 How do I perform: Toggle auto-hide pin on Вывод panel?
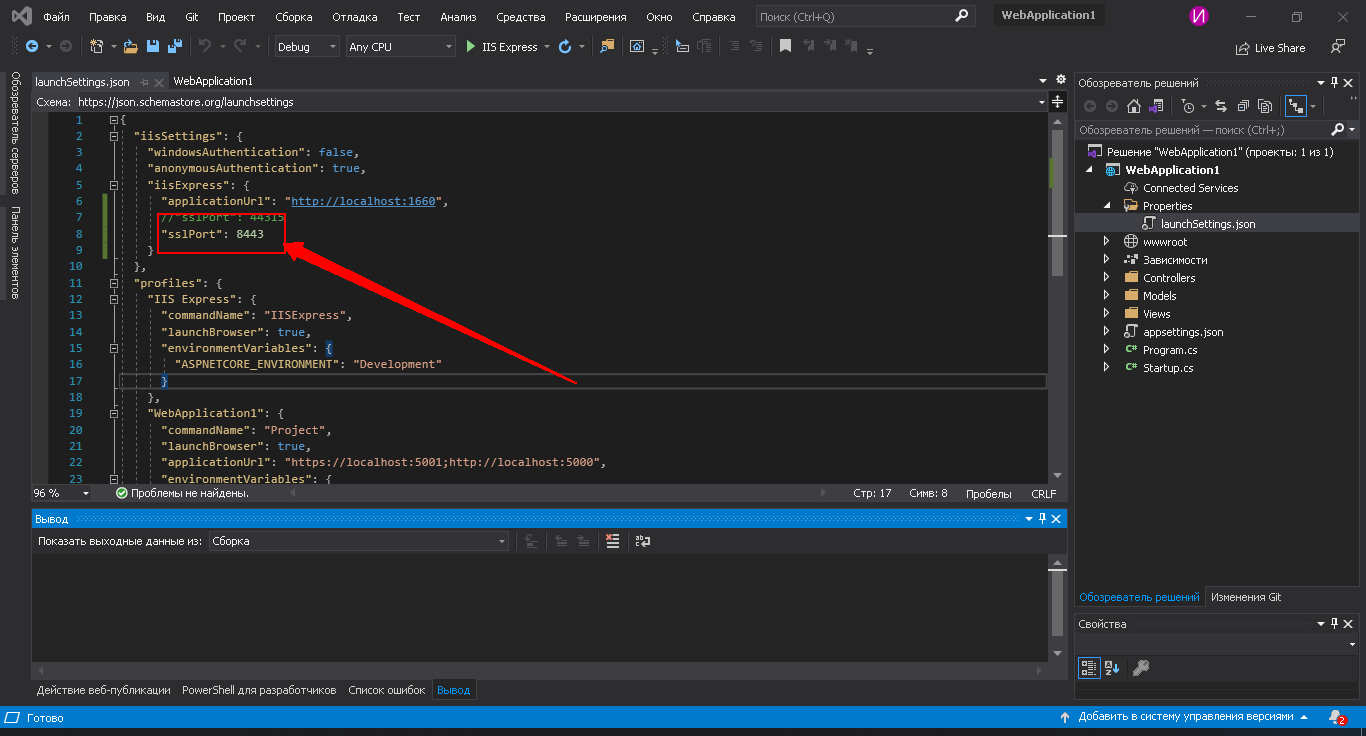click(1042, 519)
